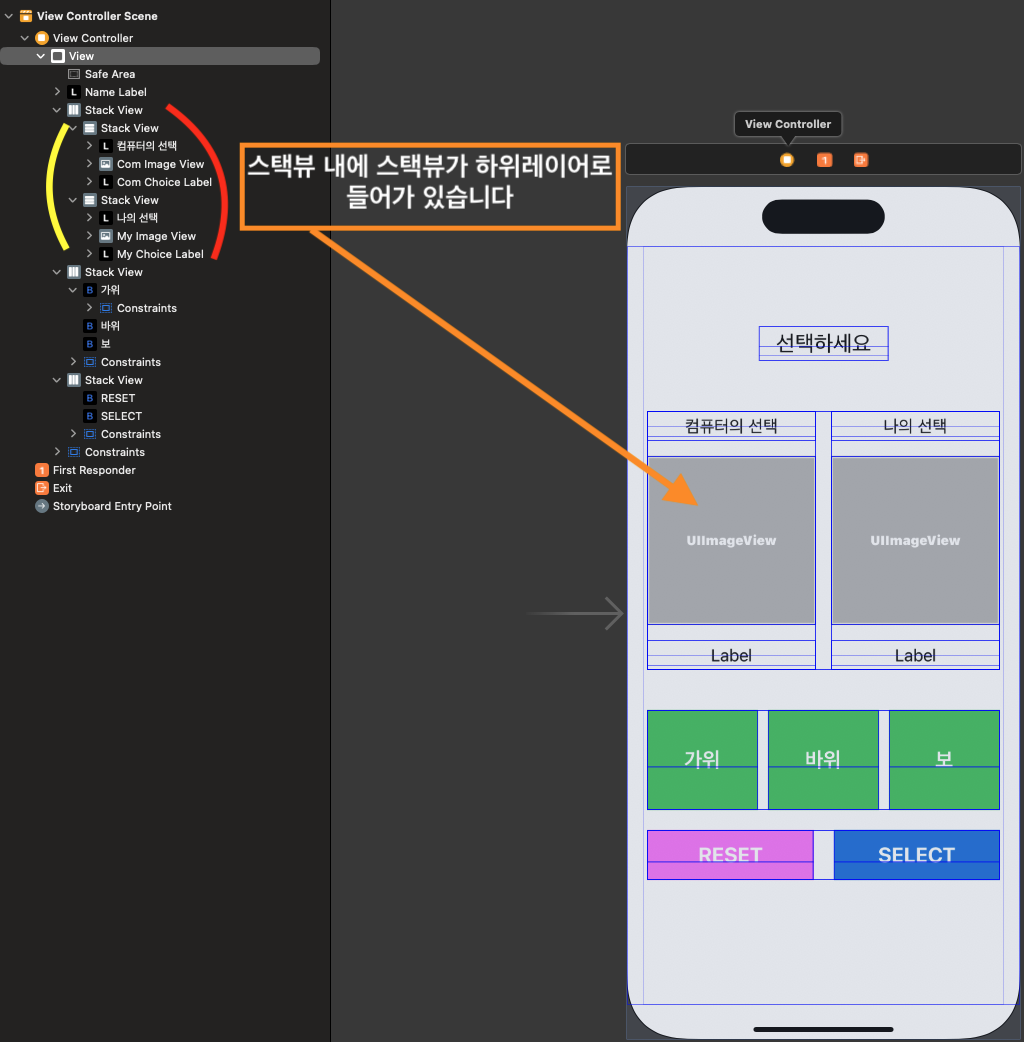Click the View Controller Scene storyboard icon
Image resolution: width=1024 pixels, height=1042 pixels.
click(x=26, y=16)
